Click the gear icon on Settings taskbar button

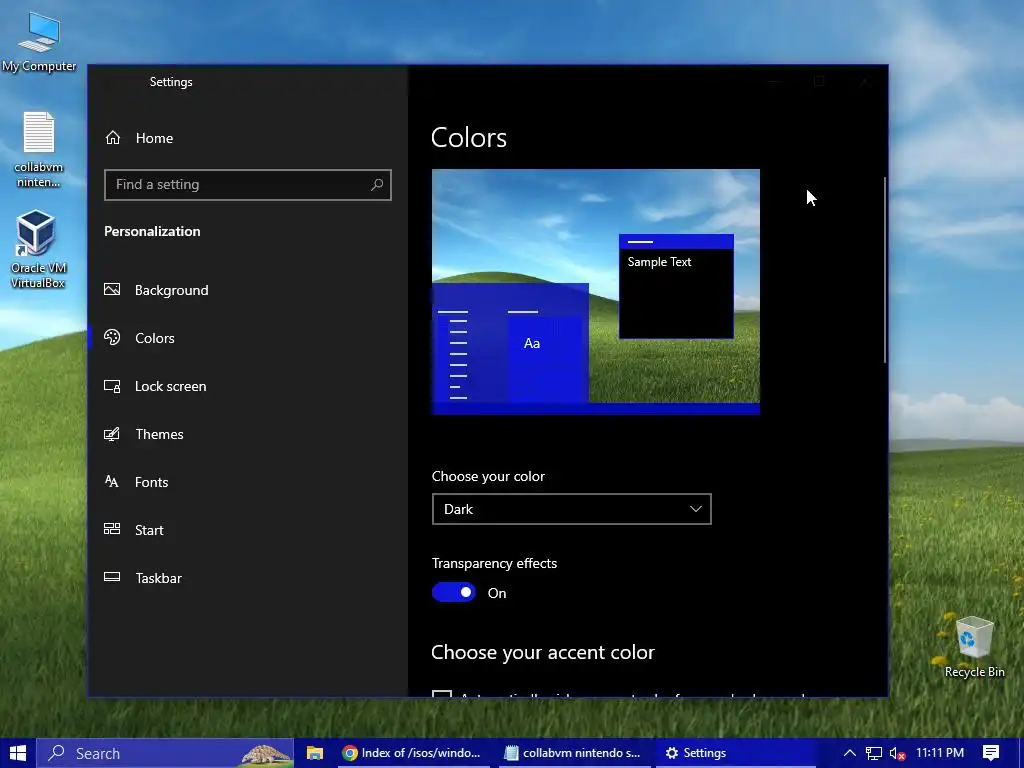coord(671,753)
